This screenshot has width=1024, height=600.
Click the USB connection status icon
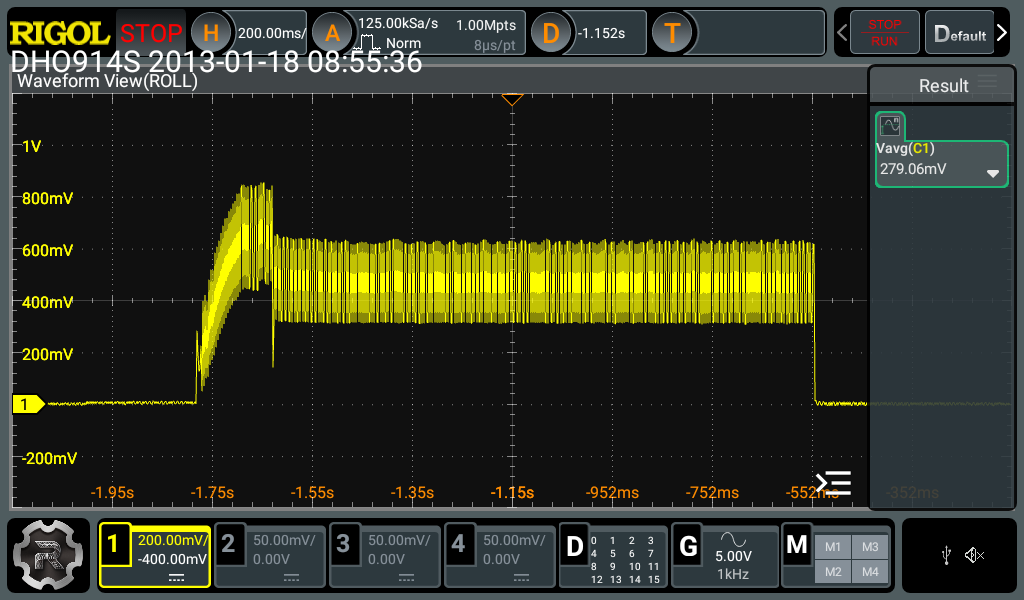946,556
